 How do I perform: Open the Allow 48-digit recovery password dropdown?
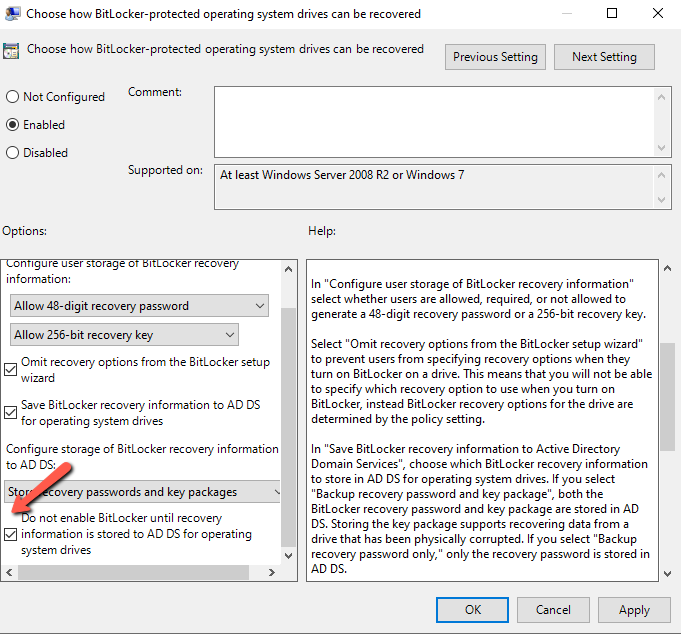139,306
